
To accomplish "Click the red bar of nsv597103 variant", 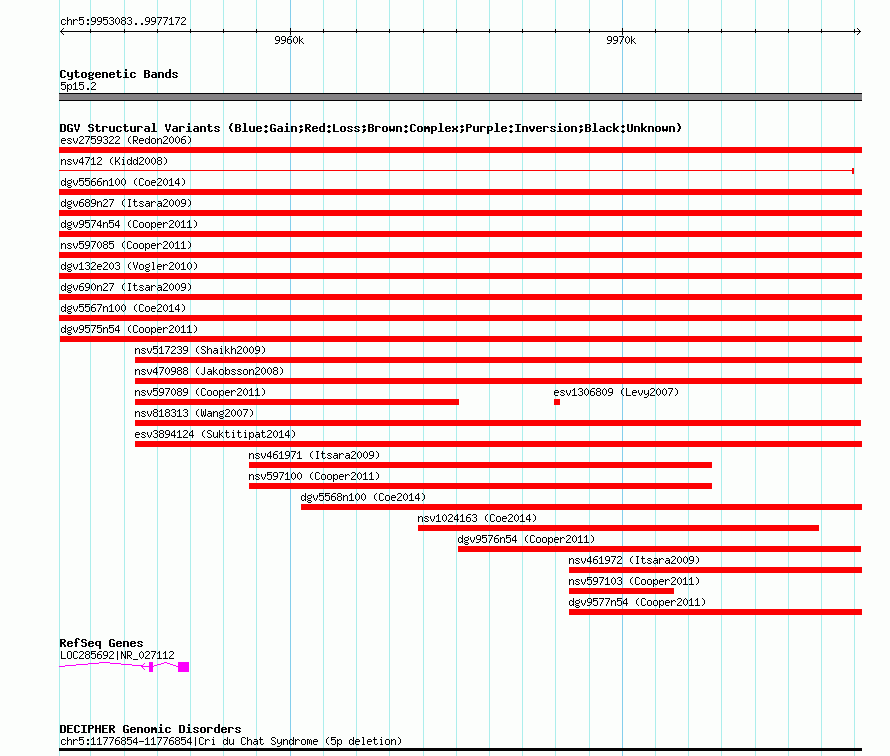I will pyautogui.click(x=621, y=591).
